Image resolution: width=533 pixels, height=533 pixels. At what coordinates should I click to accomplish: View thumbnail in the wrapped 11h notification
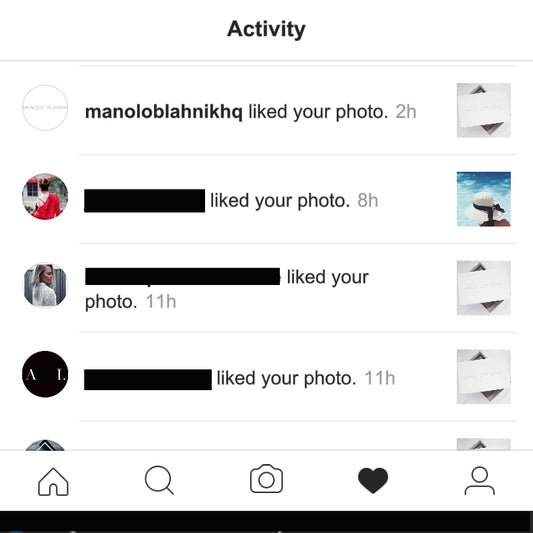[483, 288]
